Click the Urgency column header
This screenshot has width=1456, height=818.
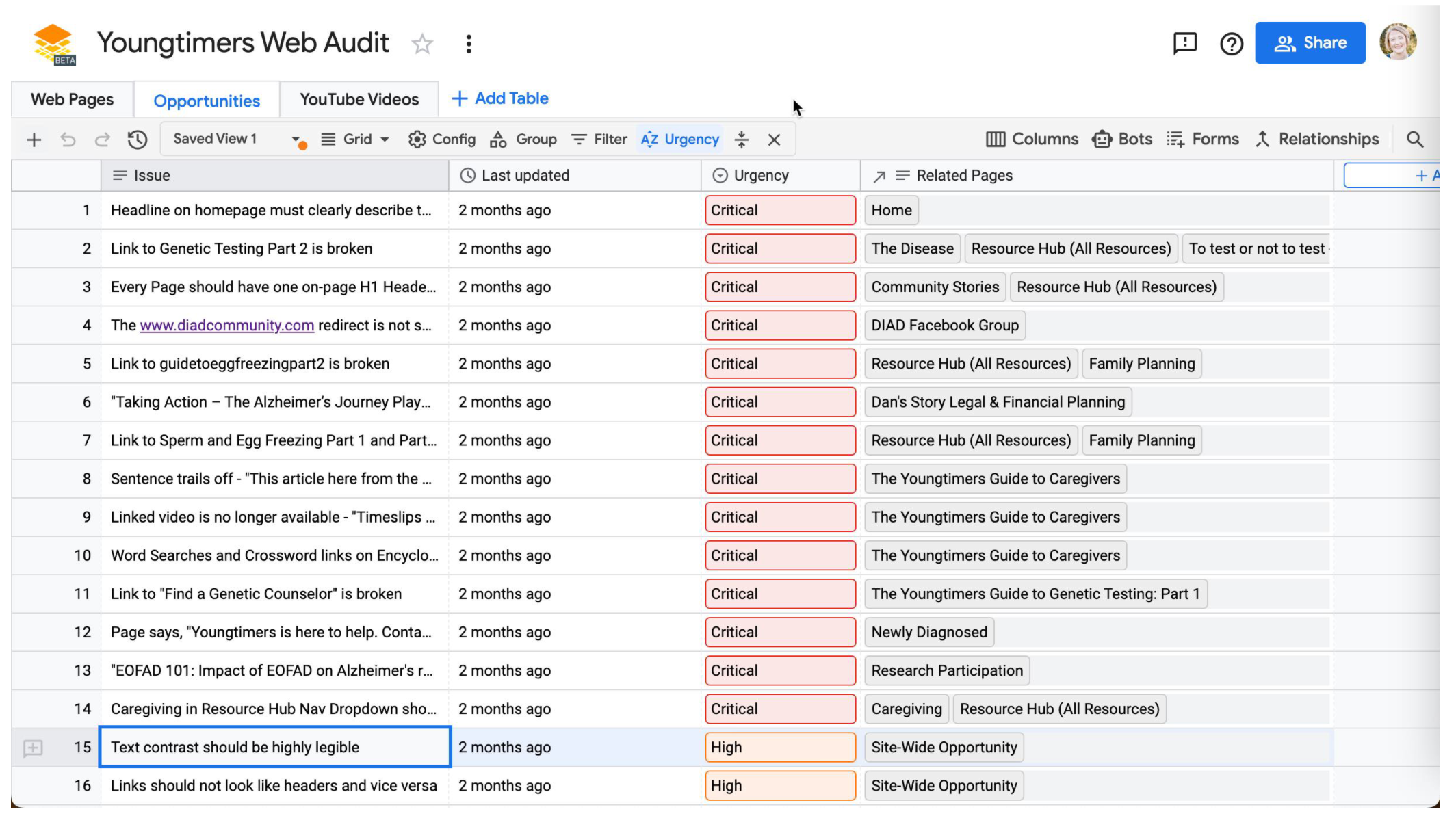(x=781, y=176)
